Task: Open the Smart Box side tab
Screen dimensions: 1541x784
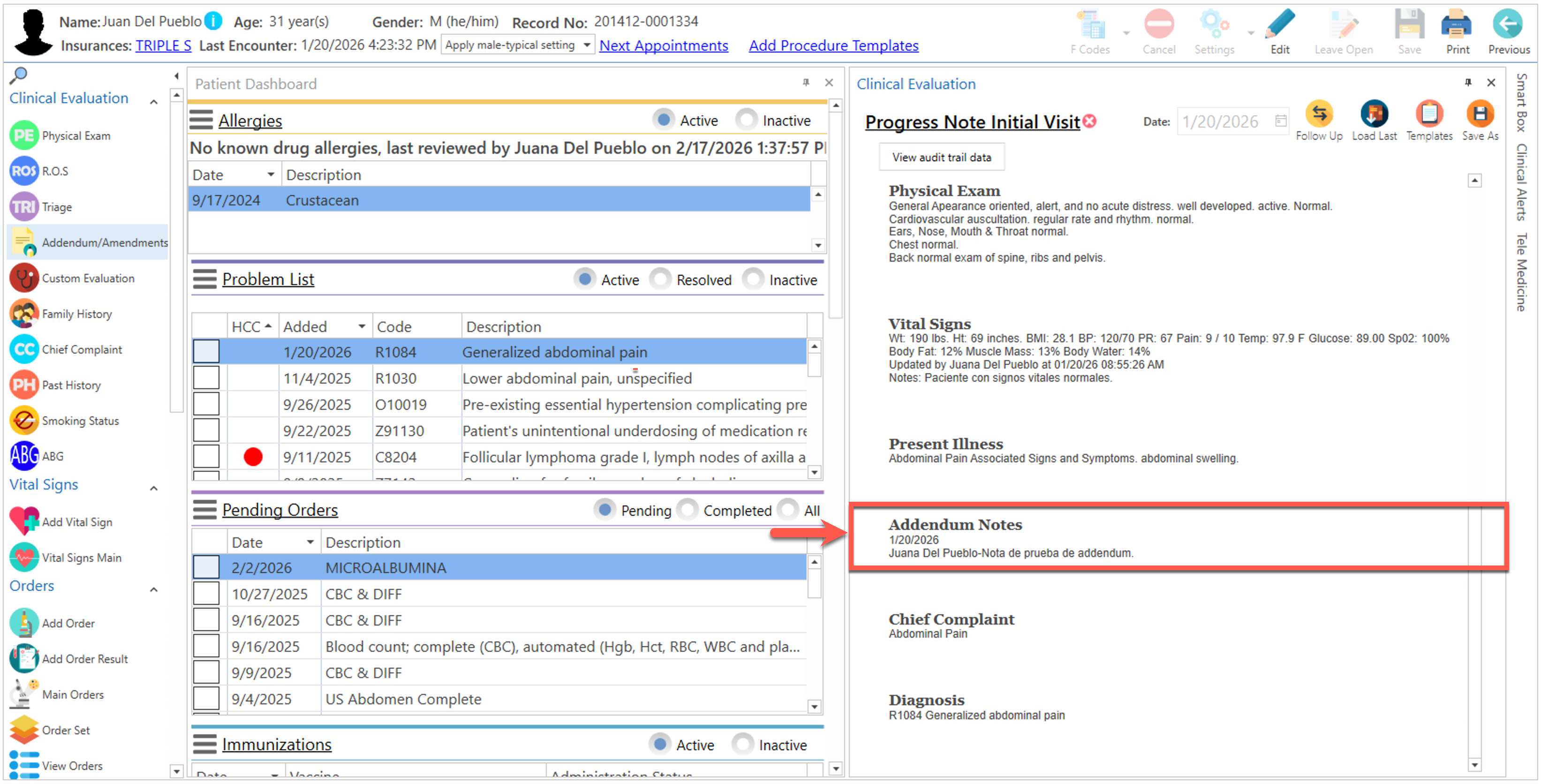Action: click(x=1522, y=103)
